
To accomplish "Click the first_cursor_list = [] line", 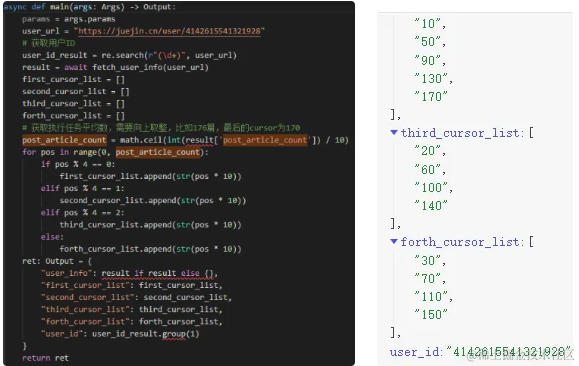I will click(73, 79).
